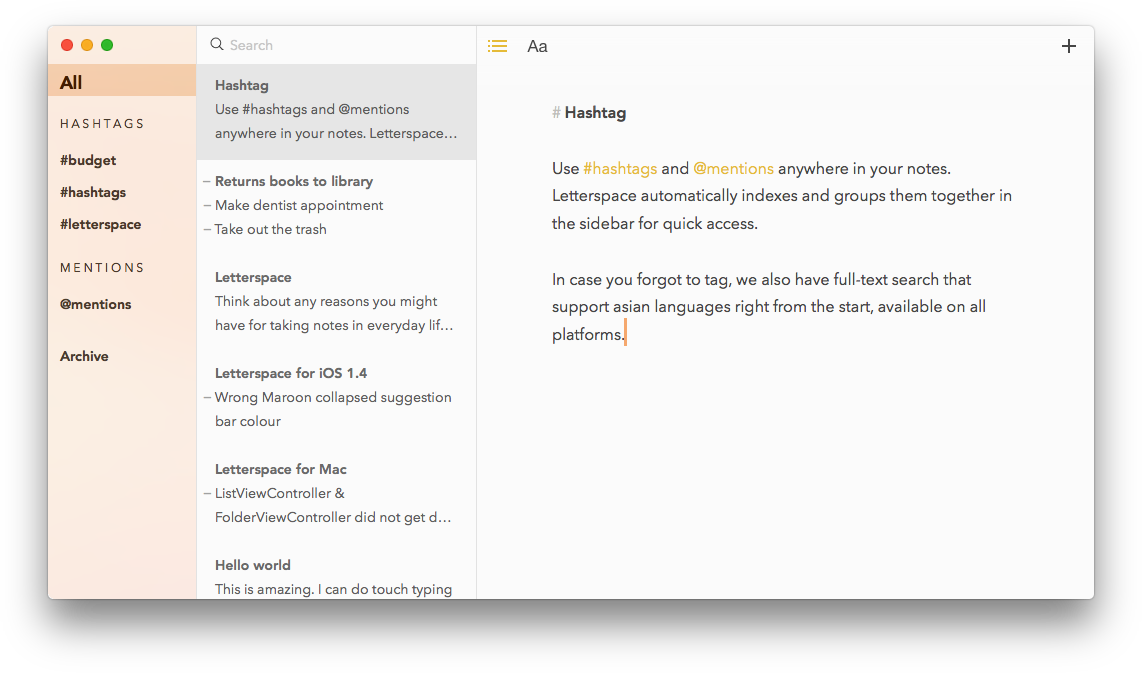Viewport: 1142px width, 673px height.
Task: Click the @mentions link in editor
Action: (733, 169)
